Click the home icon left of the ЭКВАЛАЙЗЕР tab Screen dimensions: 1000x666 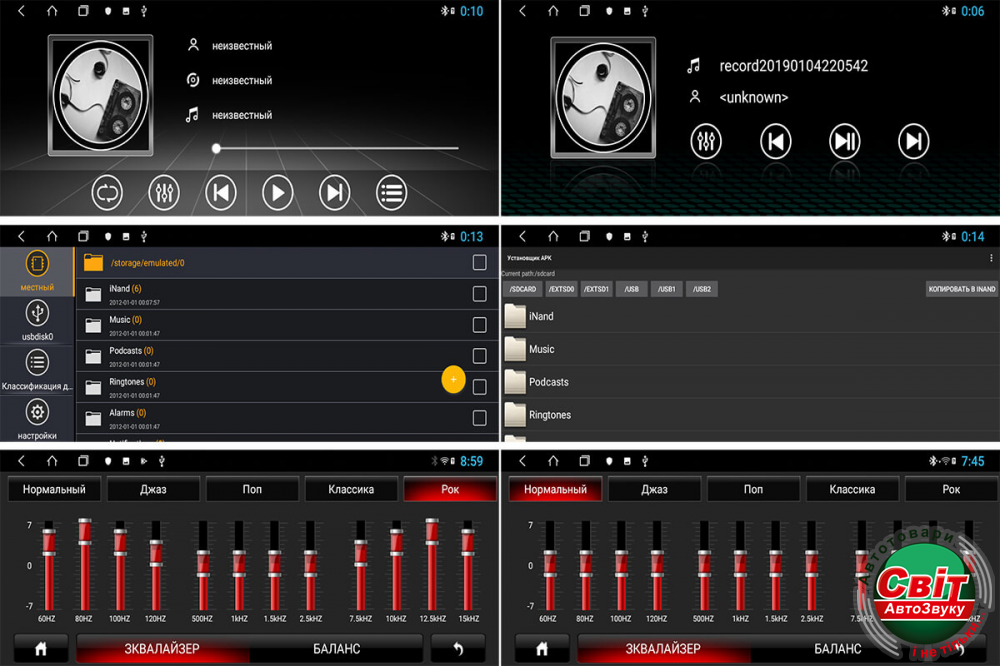pos(41,648)
